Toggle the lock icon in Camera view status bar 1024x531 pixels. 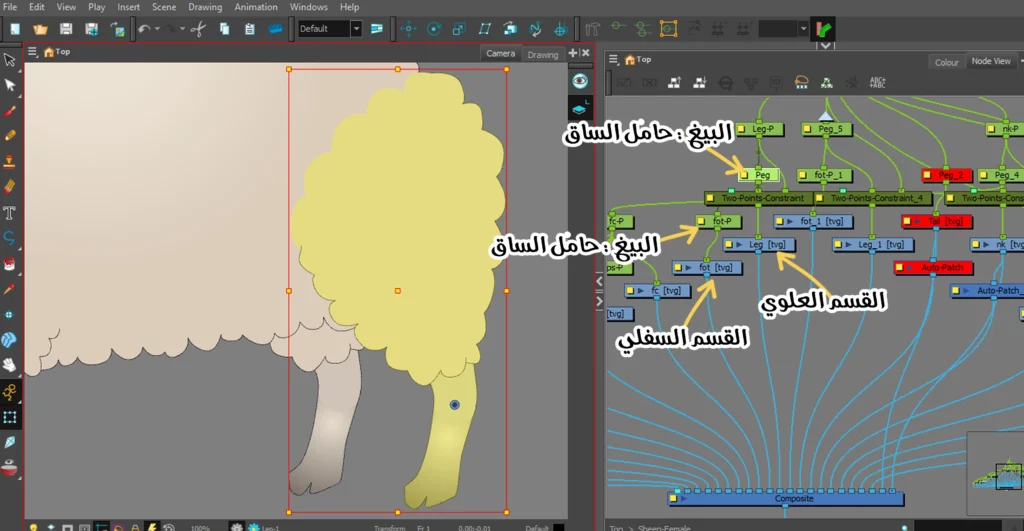coord(135,527)
